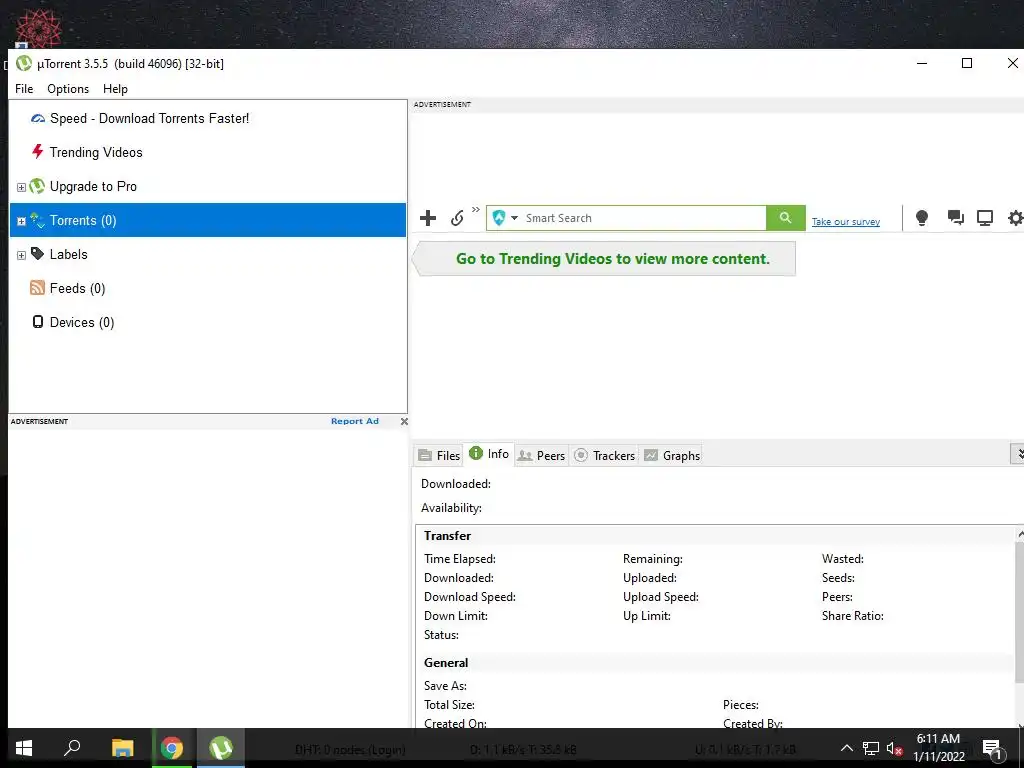Run search with green magnifier button
This screenshot has width=1024, height=768.
786,218
